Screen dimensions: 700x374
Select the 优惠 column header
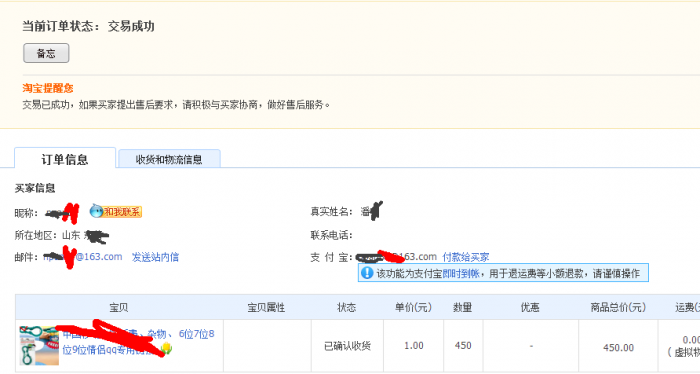(x=530, y=308)
